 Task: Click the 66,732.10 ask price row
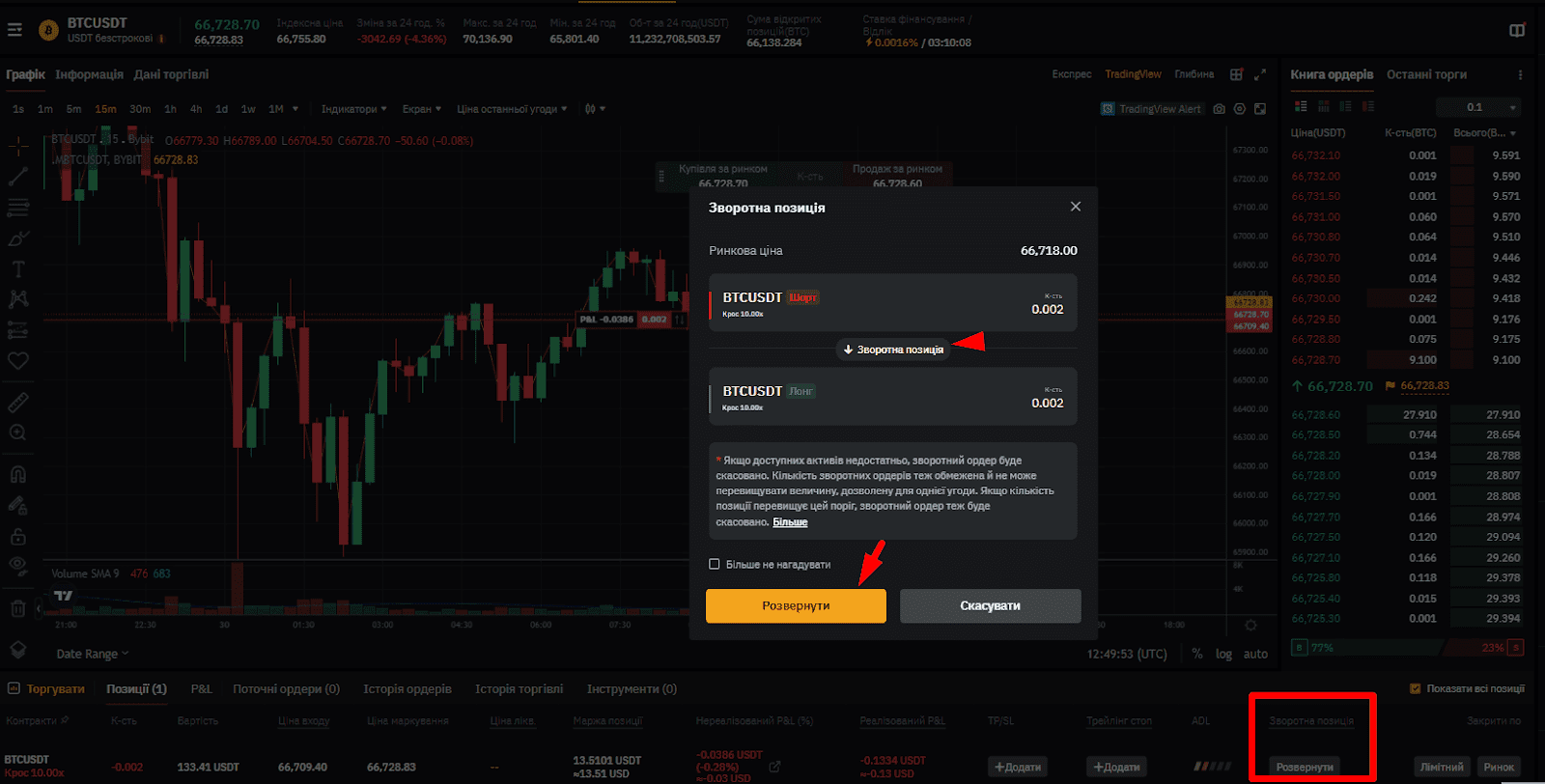pos(1406,155)
